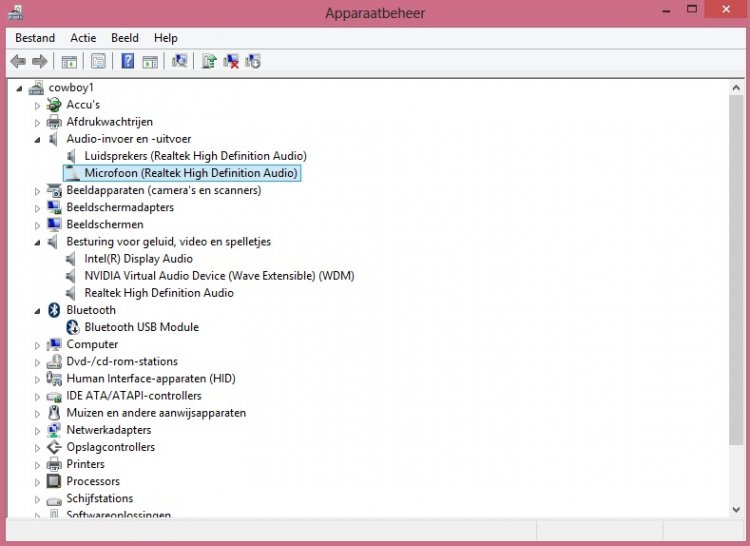Image resolution: width=750 pixels, height=546 pixels.
Task: Select Realtek High Definition Audio controller
Action: pos(159,293)
